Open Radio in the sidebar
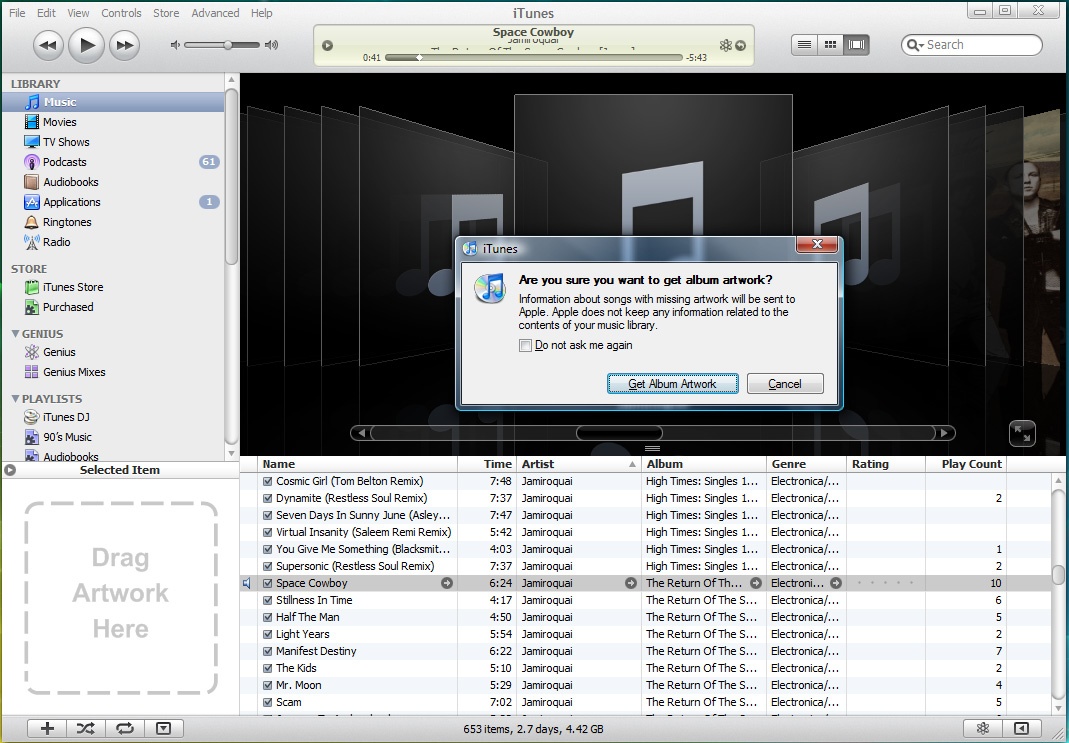Image resolution: width=1069 pixels, height=743 pixels. (113, 242)
